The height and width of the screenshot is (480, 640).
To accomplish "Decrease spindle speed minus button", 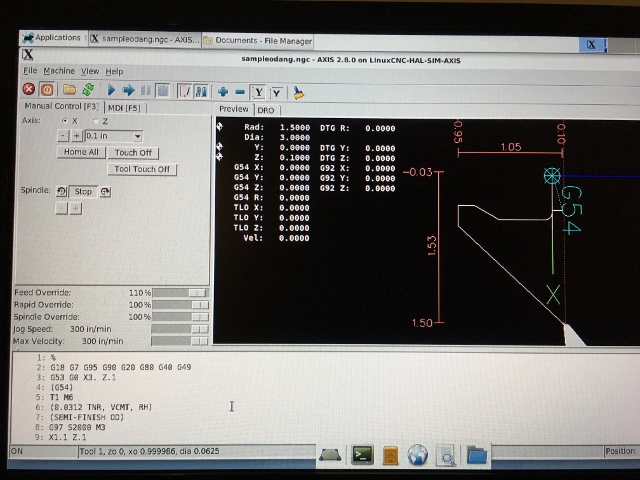I will [61, 209].
